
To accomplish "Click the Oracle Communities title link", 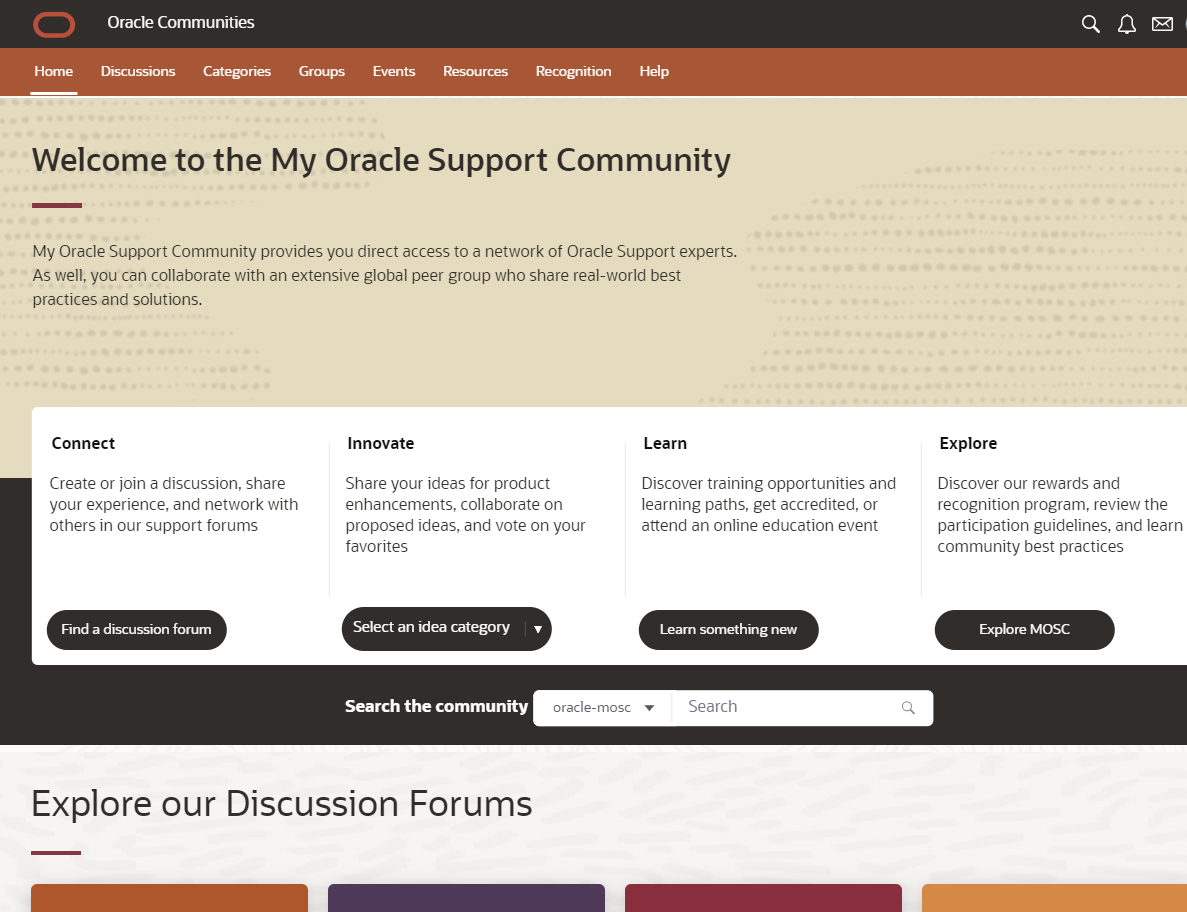I will click(181, 23).
